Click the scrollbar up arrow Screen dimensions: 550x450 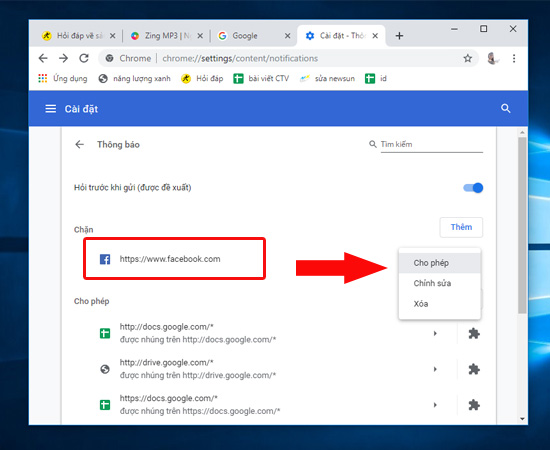tap(522, 133)
